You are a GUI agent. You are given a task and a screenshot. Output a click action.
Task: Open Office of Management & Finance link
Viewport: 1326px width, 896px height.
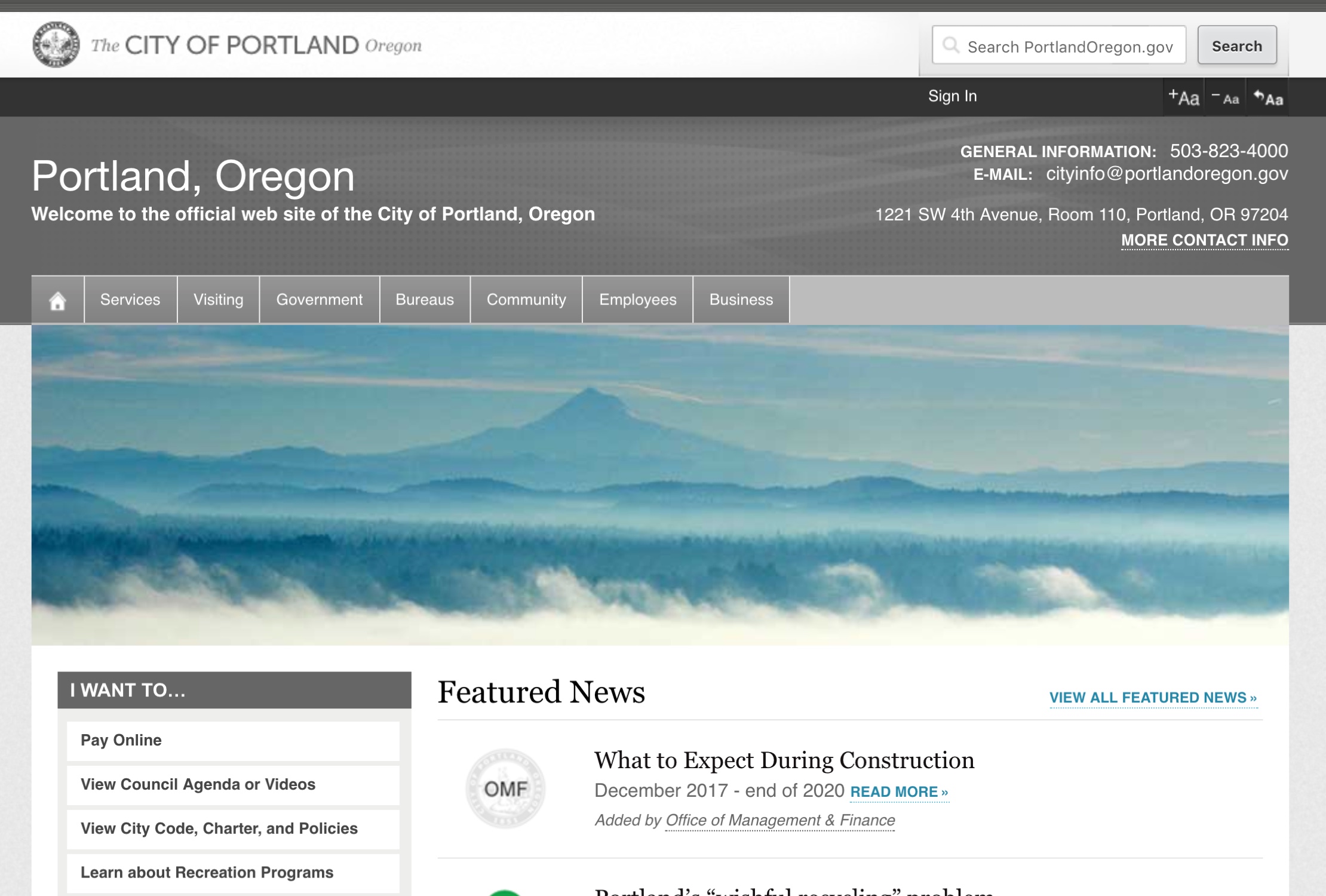pos(780,821)
